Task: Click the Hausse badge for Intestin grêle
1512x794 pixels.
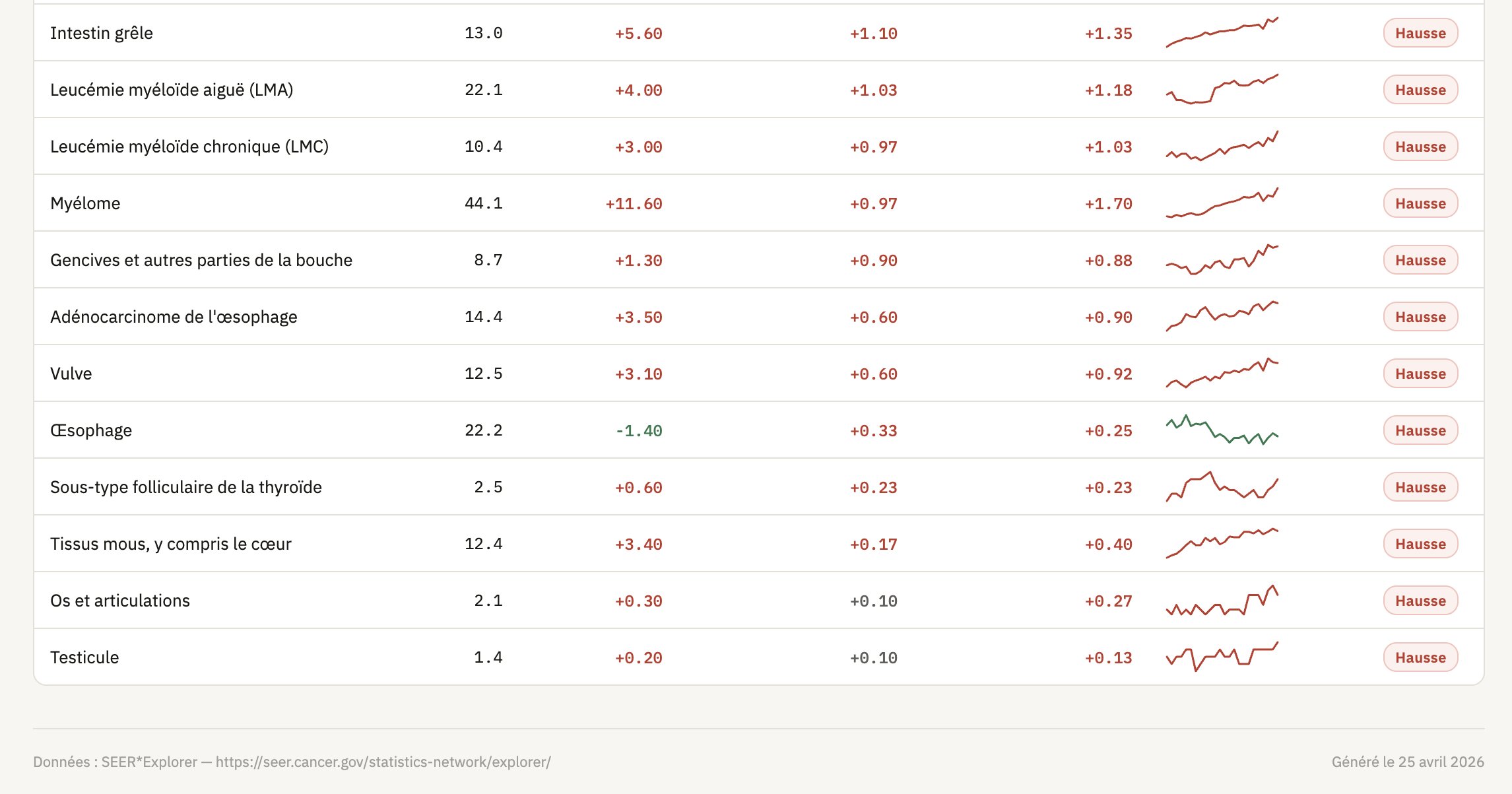Action: click(x=1420, y=33)
